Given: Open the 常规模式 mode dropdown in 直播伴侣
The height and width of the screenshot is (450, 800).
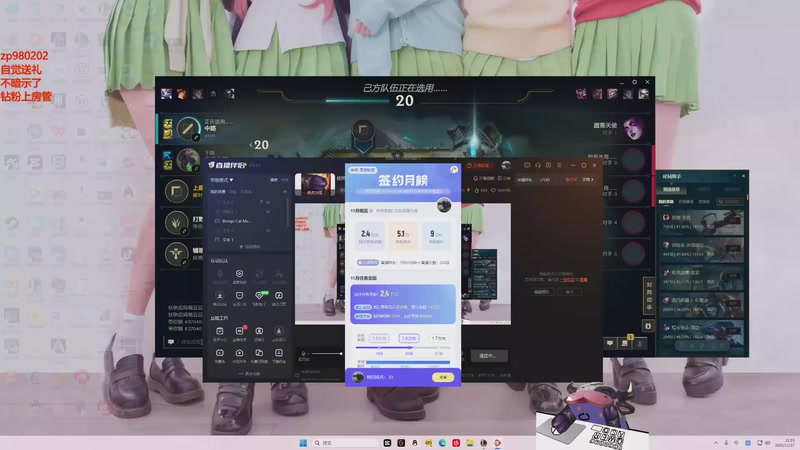Looking at the screenshot, I should (222, 180).
